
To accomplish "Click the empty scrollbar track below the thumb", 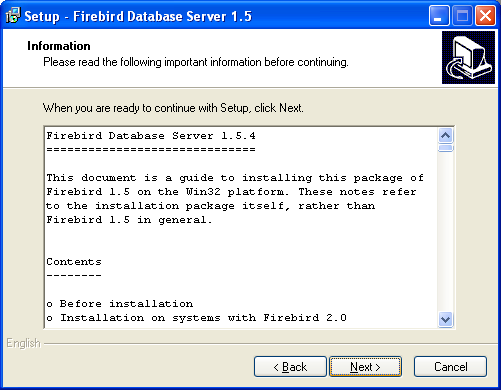I will 445,232.
